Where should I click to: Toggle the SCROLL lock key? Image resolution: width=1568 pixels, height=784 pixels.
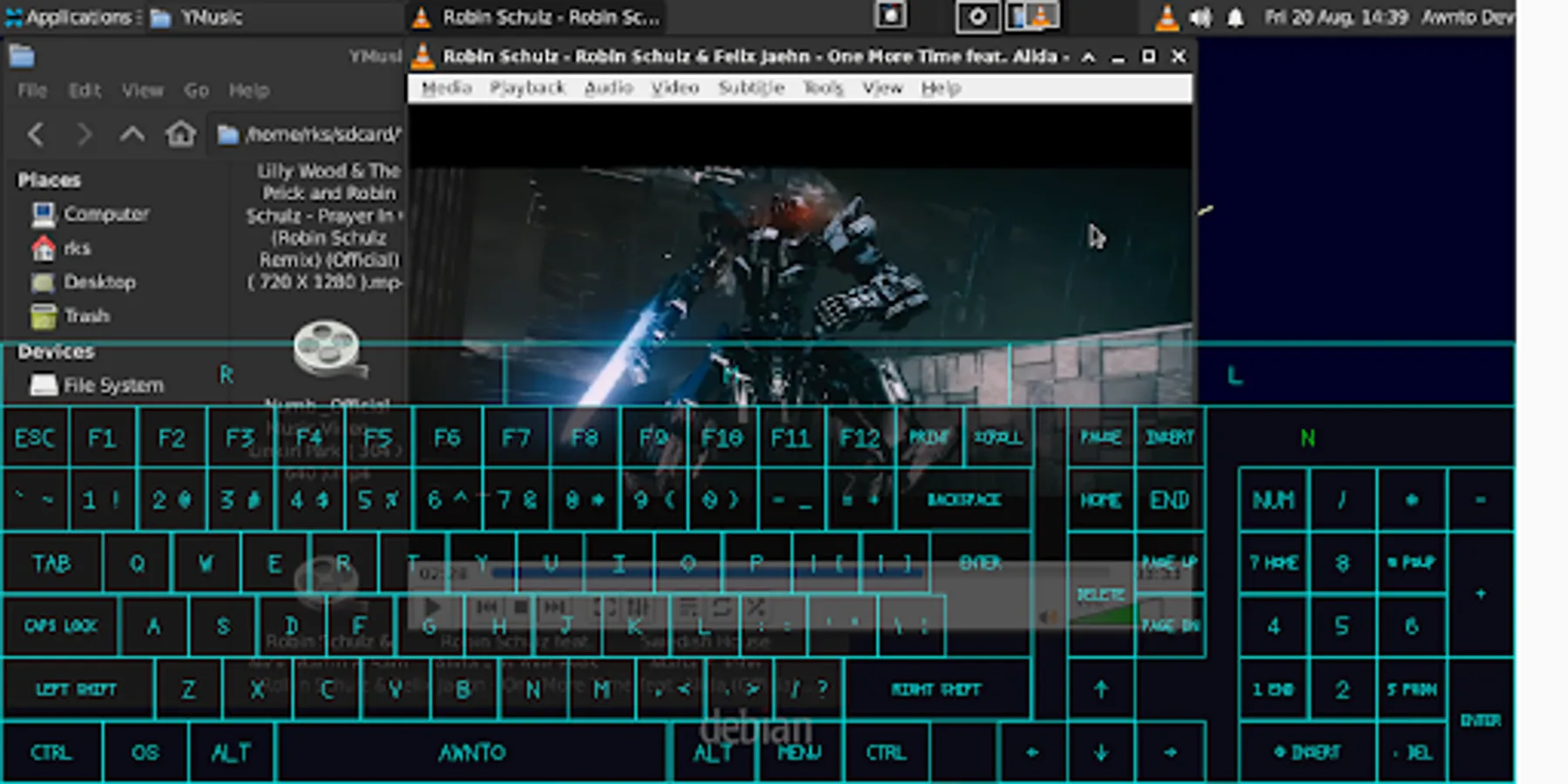click(997, 437)
